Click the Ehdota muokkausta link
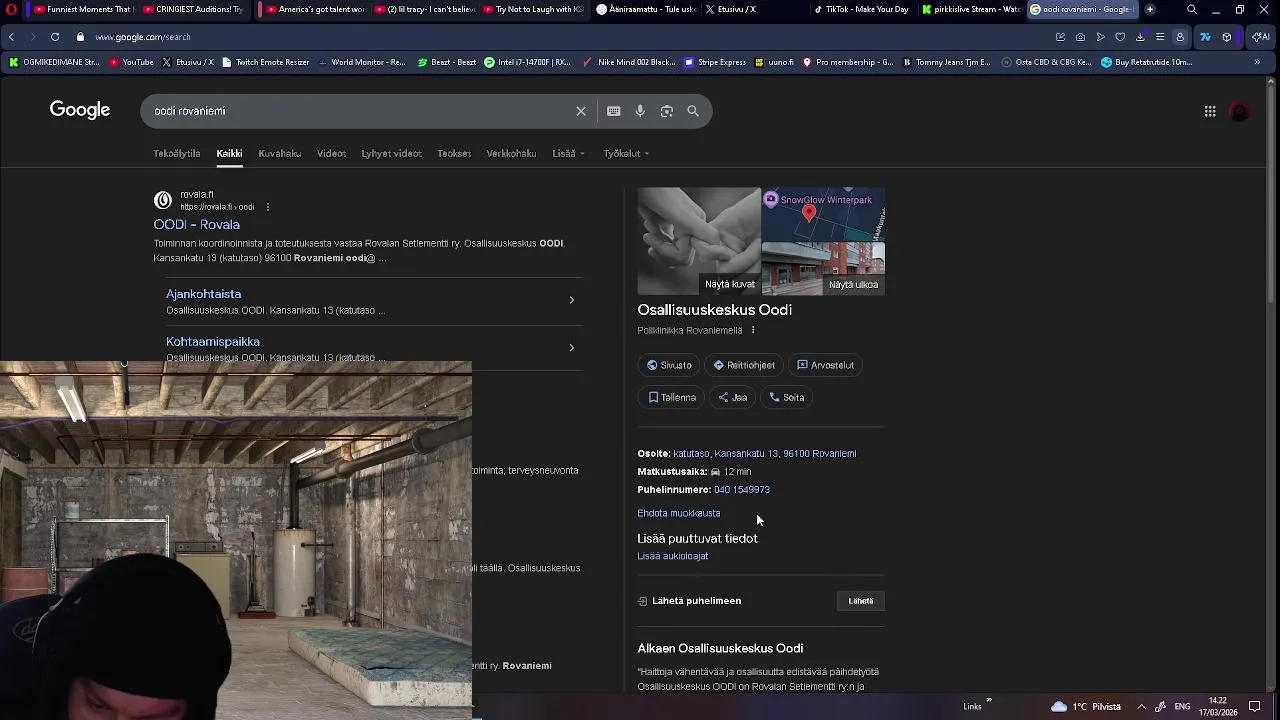 [x=679, y=513]
